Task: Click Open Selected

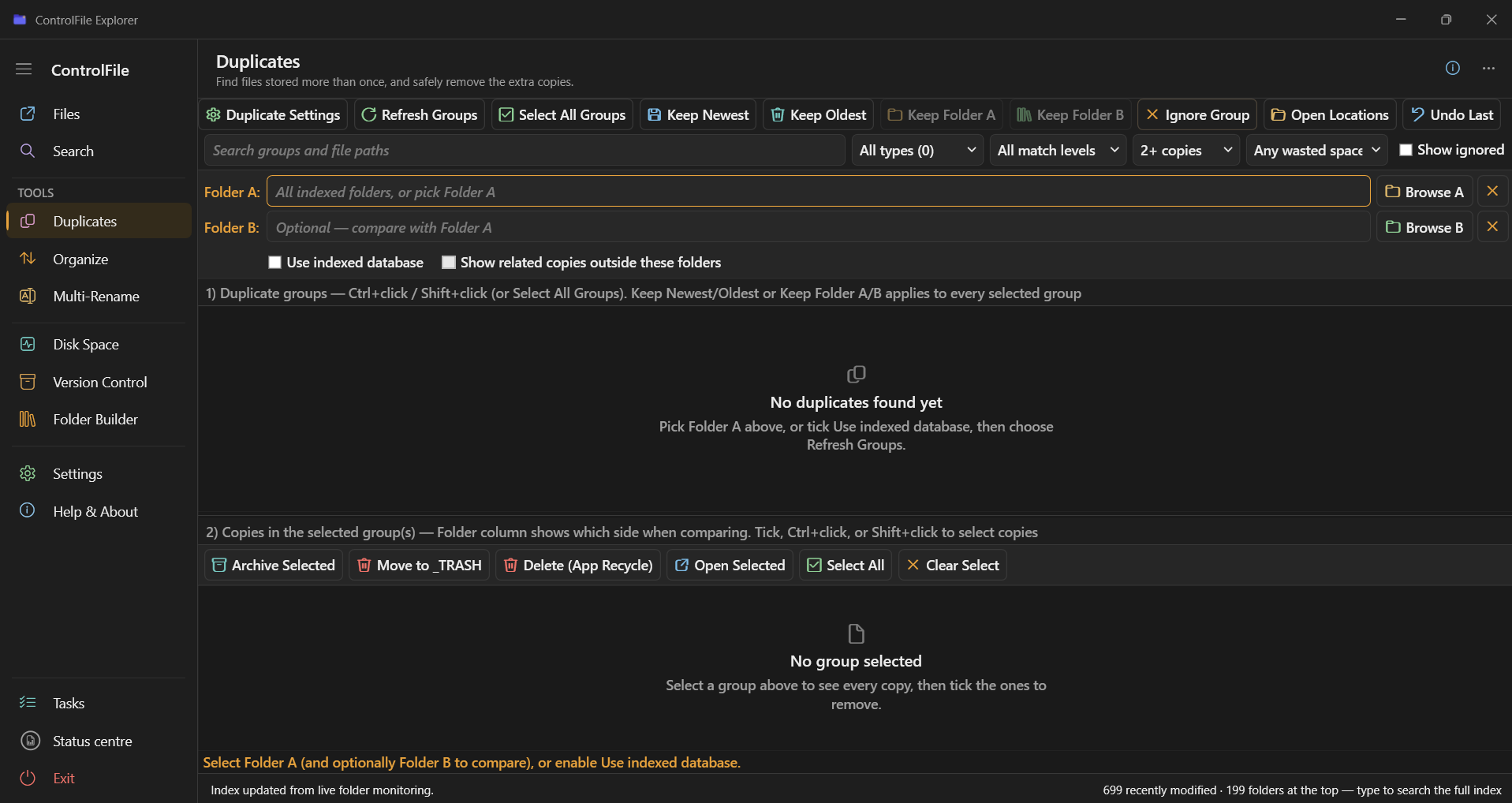Action: coord(730,566)
